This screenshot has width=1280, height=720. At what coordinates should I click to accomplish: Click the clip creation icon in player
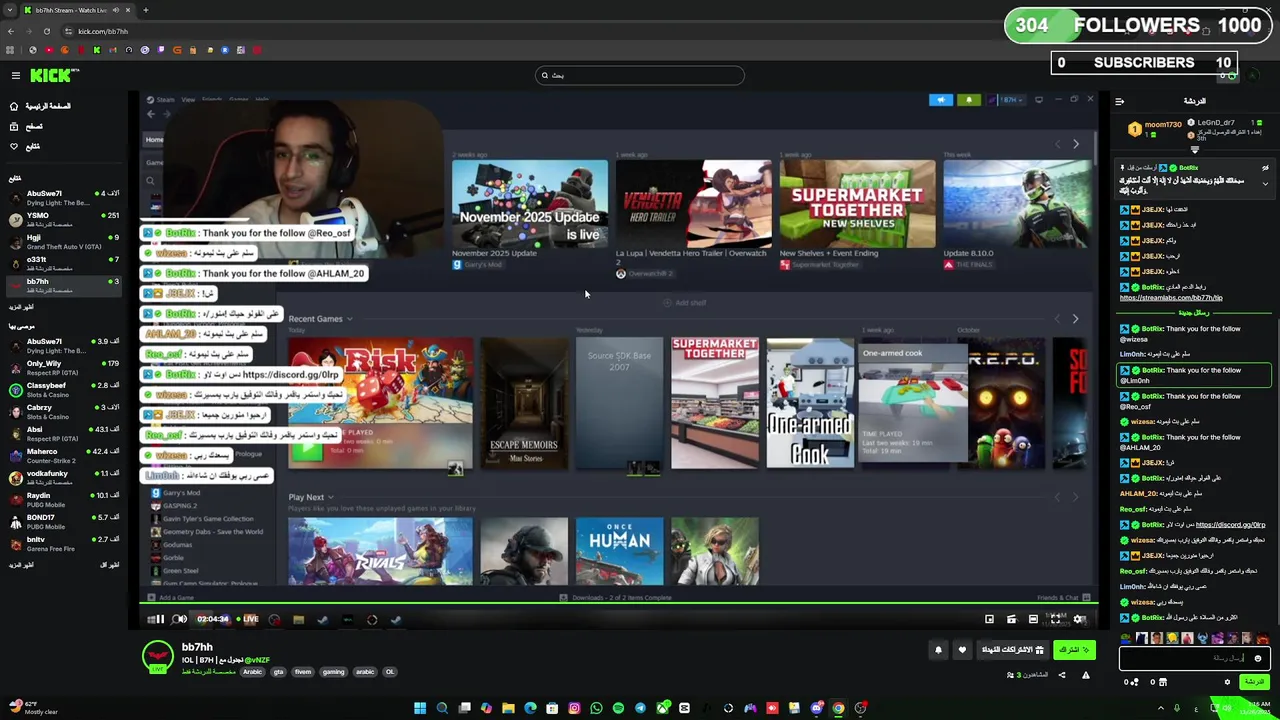point(1011,619)
